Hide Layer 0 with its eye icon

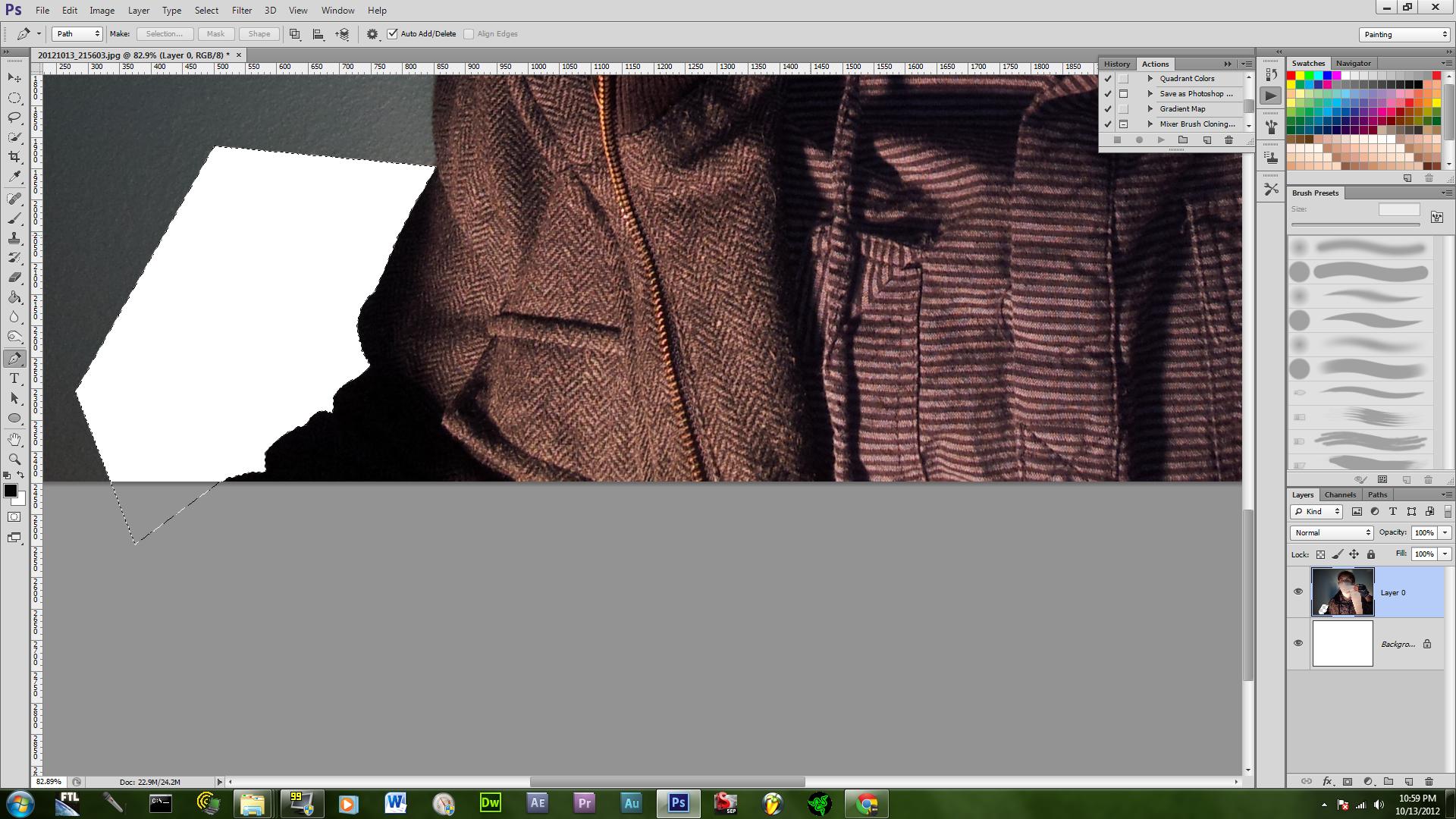[1298, 591]
